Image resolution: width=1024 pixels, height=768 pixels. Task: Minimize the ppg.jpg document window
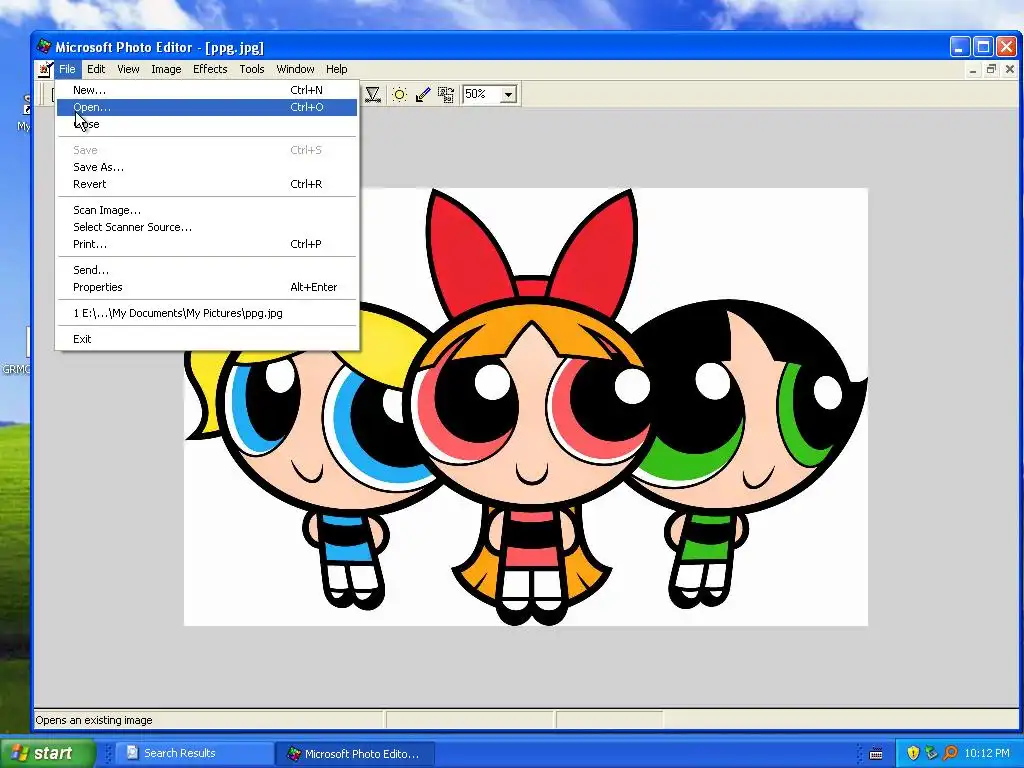tap(973, 69)
